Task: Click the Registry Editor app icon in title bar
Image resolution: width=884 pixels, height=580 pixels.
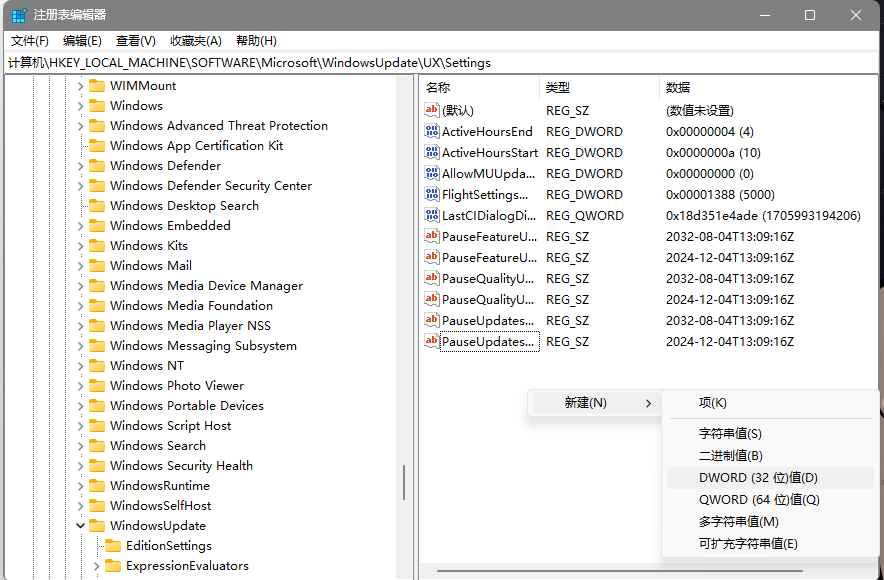Action: 19,15
